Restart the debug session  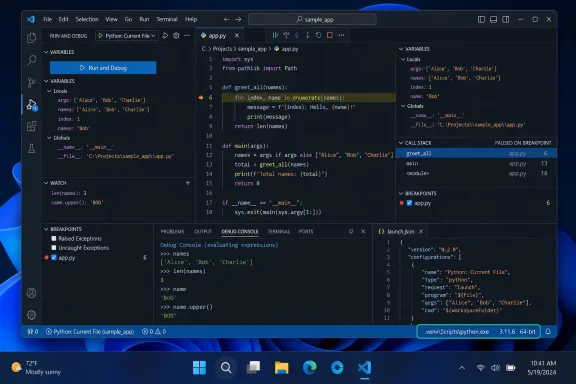(x=318, y=35)
